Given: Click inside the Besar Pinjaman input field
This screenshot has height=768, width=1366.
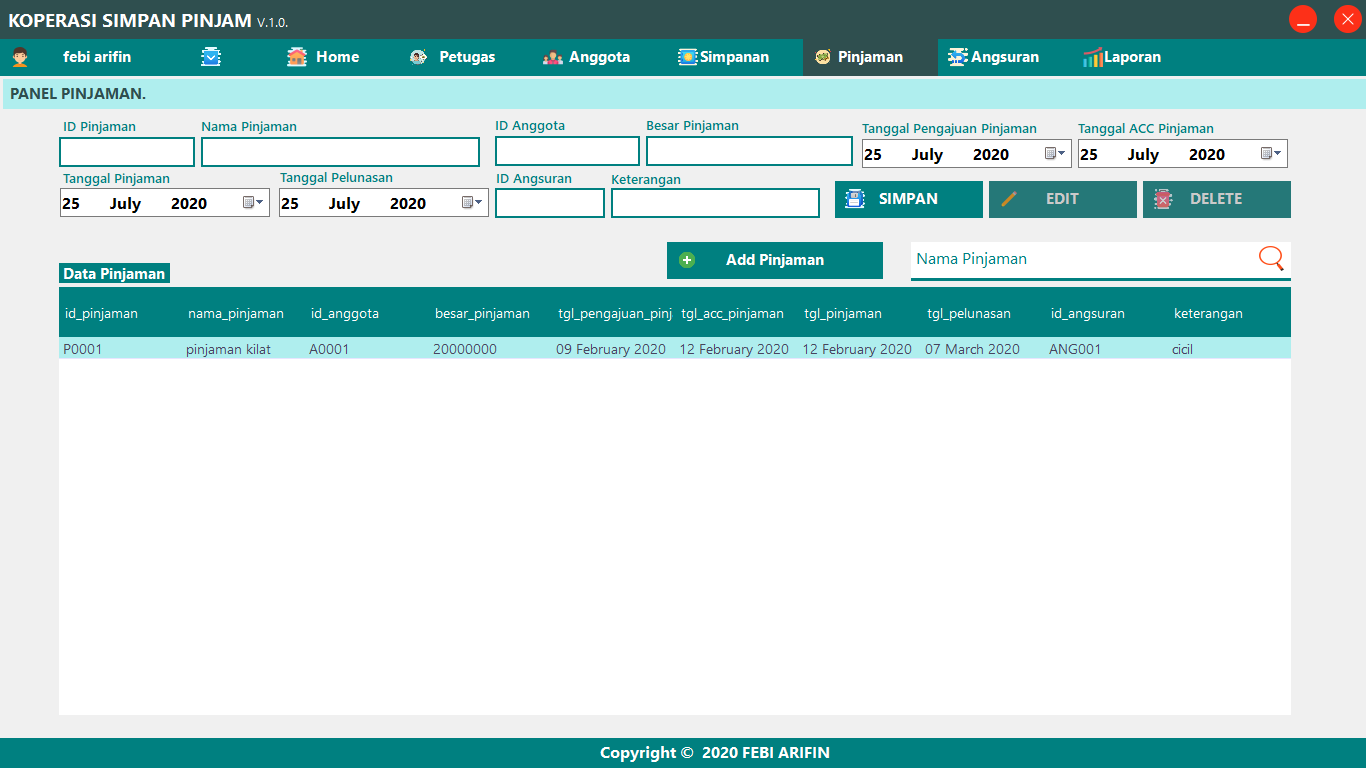Looking at the screenshot, I should point(749,151).
